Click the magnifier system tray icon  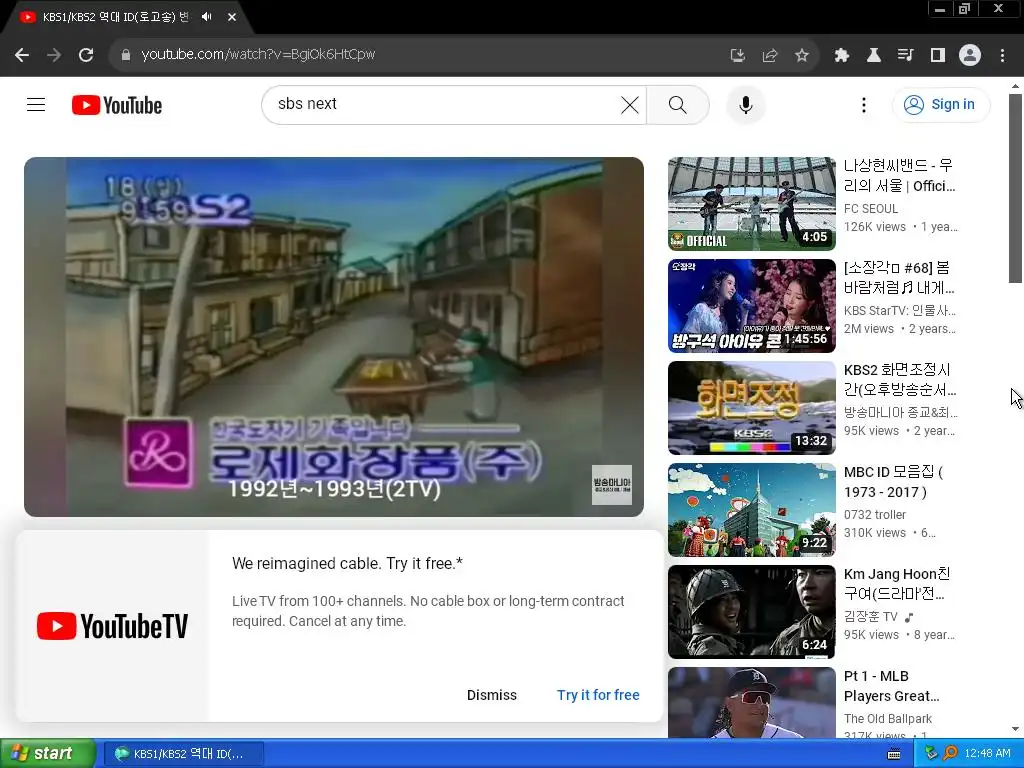[x=950, y=754]
